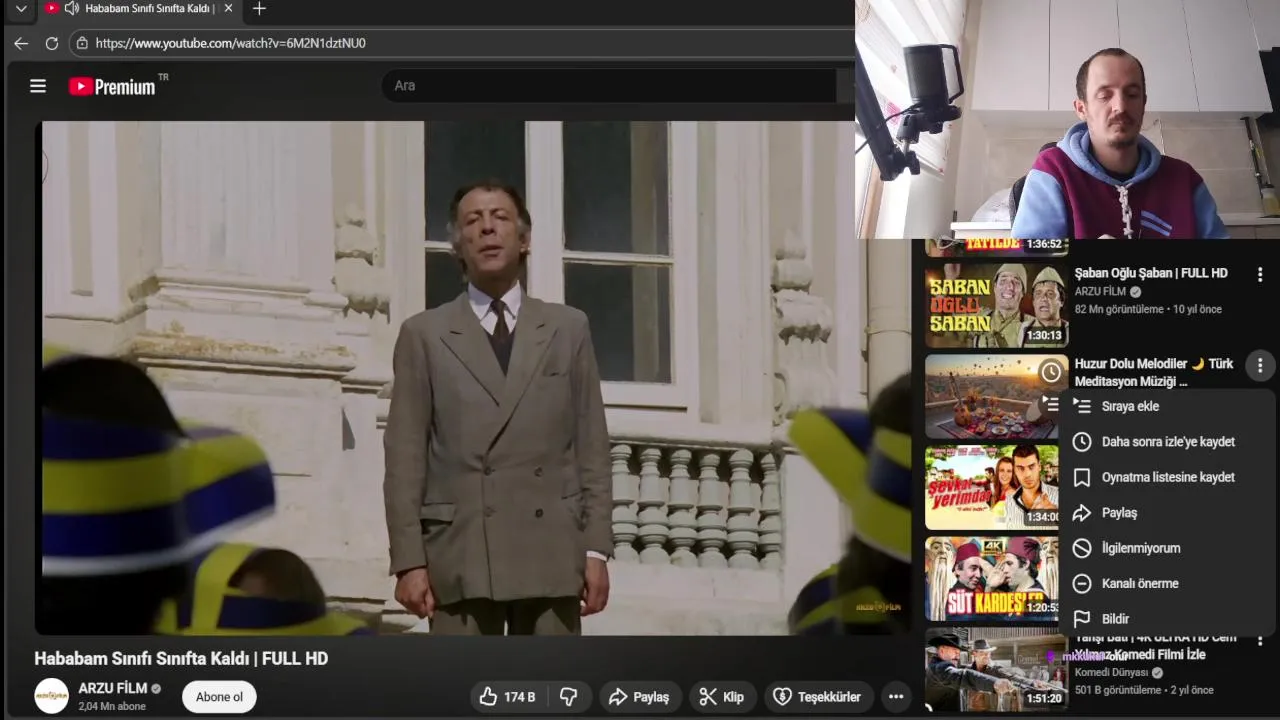Click the main video player frame
Viewport: 1280px width, 720px height.
pyautogui.click(x=473, y=378)
